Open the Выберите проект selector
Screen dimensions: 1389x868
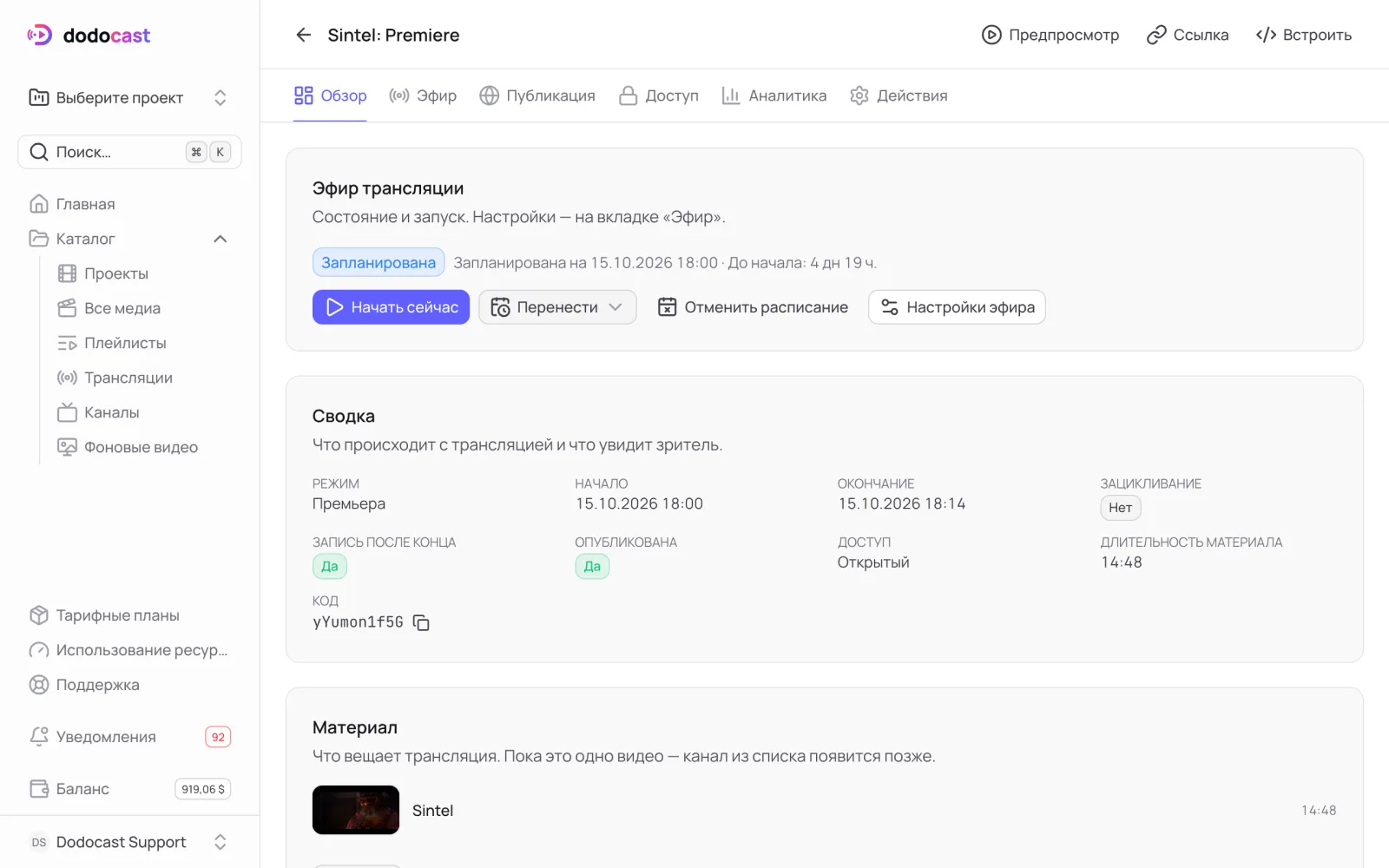[x=129, y=97]
